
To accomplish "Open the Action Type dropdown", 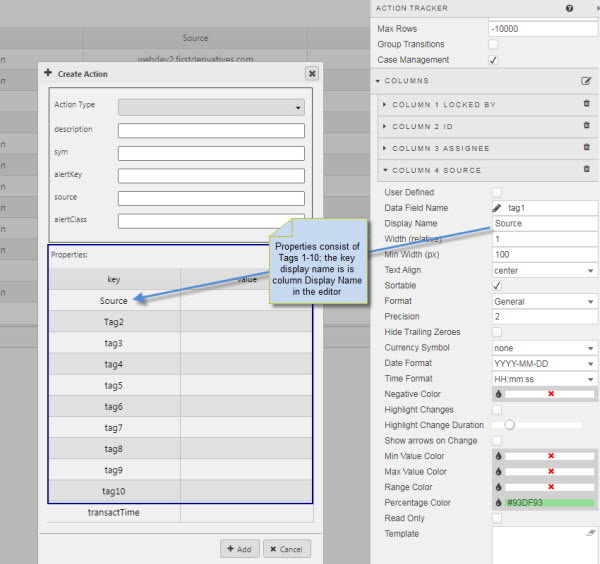I will (x=211, y=107).
